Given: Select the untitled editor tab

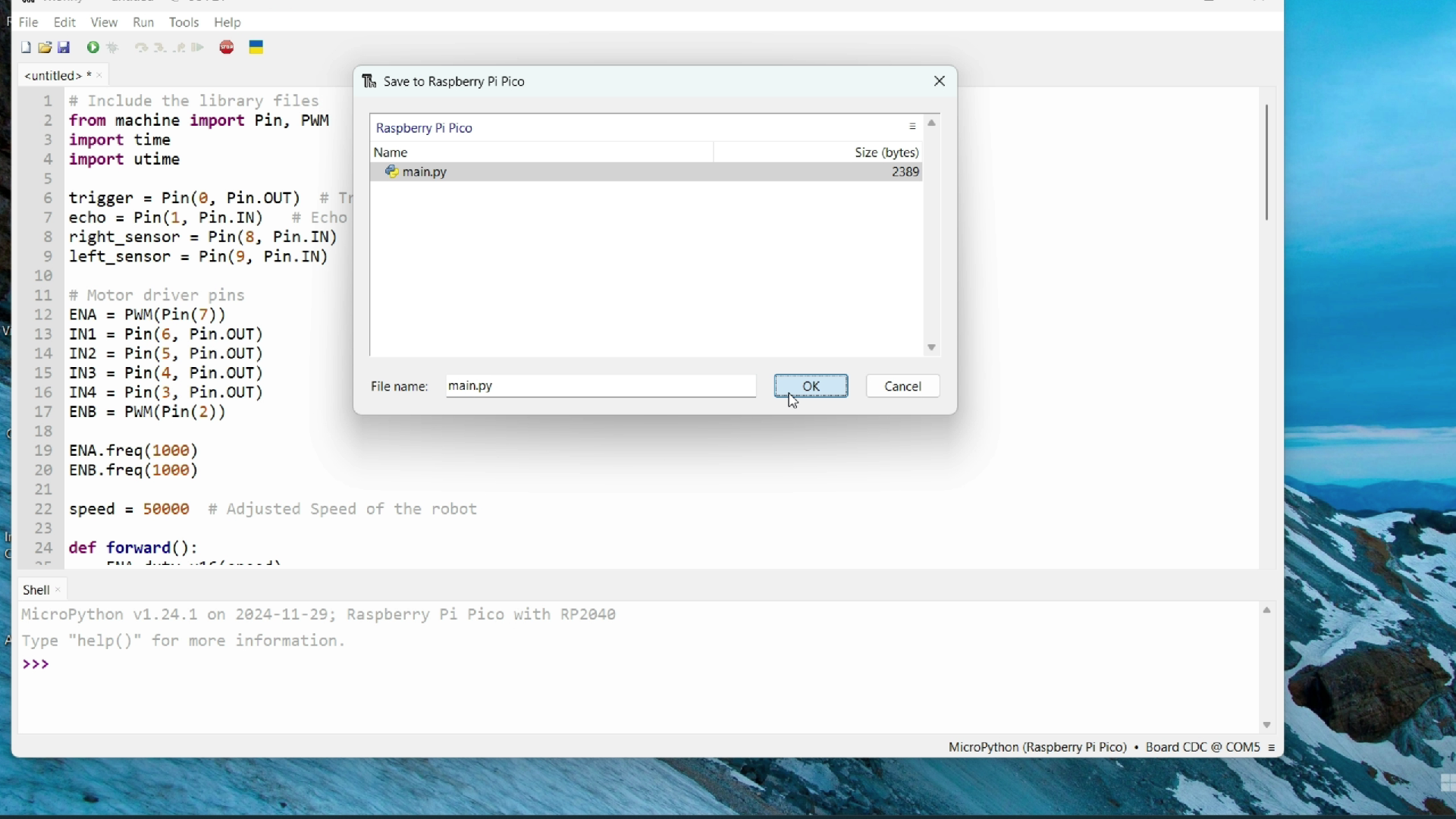Looking at the screenshot, I should coord(53,76).
